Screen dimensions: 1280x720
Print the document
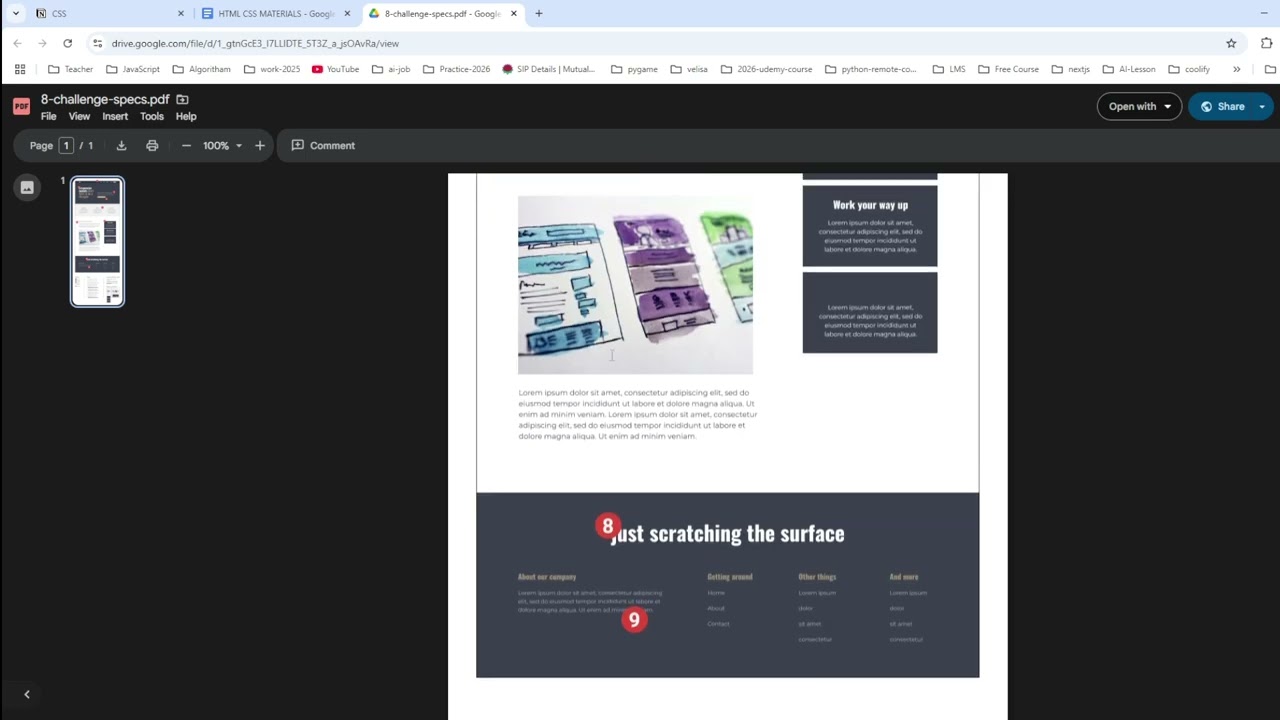152,146
